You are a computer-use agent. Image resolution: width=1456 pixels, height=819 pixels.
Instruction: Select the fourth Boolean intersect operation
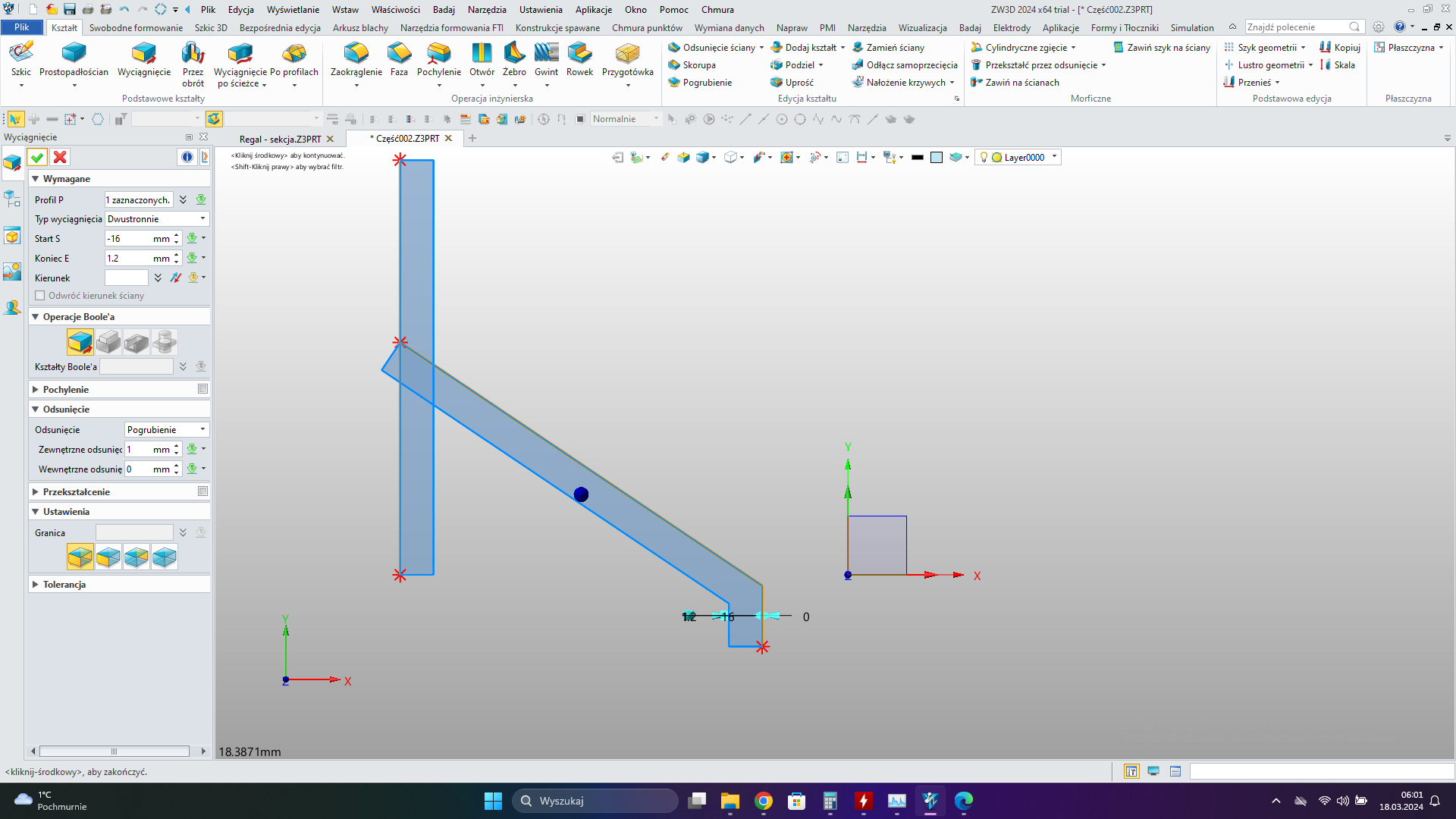pos(165,342)
